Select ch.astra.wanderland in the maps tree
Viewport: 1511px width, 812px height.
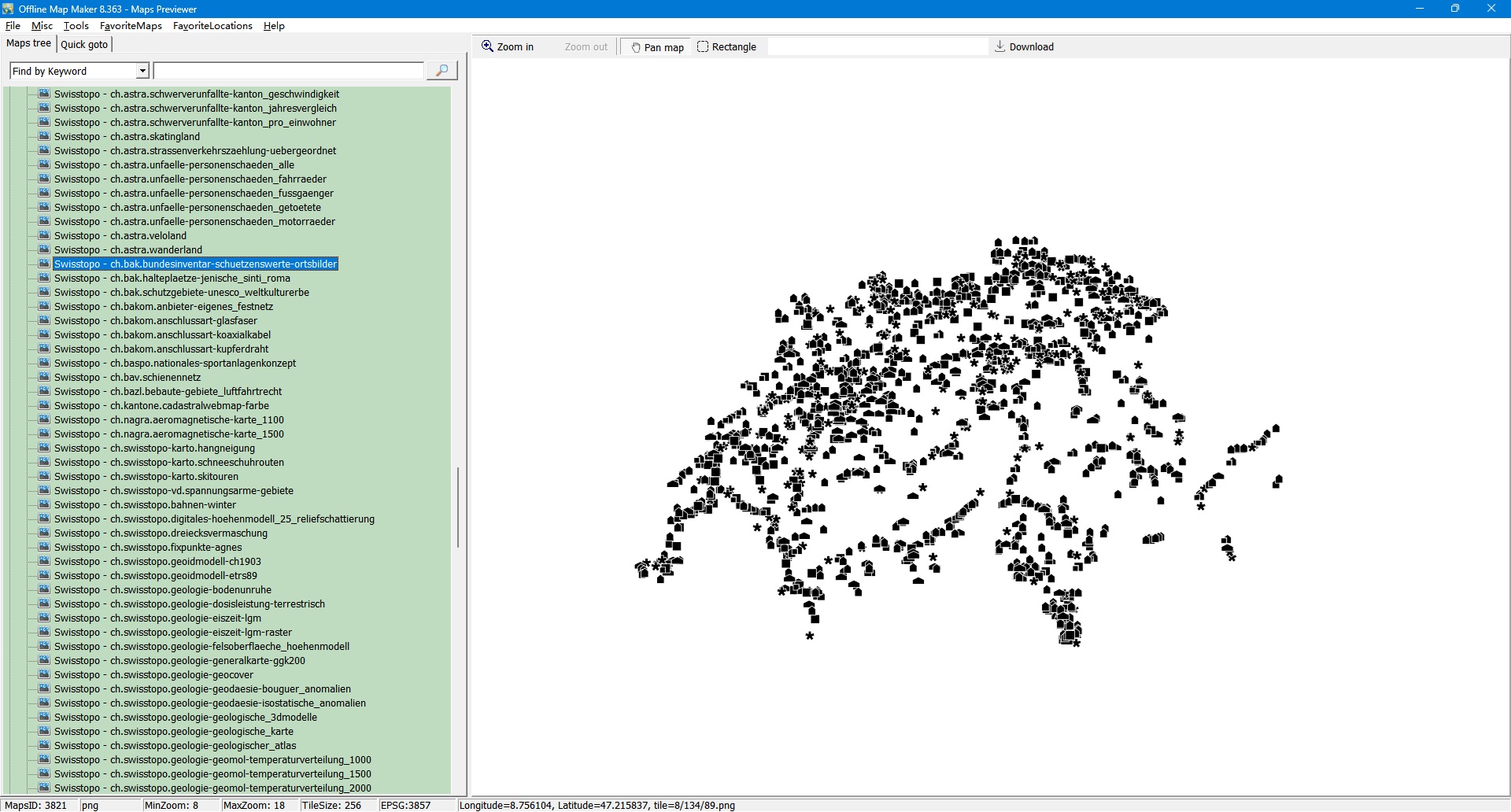pos(156,249)
